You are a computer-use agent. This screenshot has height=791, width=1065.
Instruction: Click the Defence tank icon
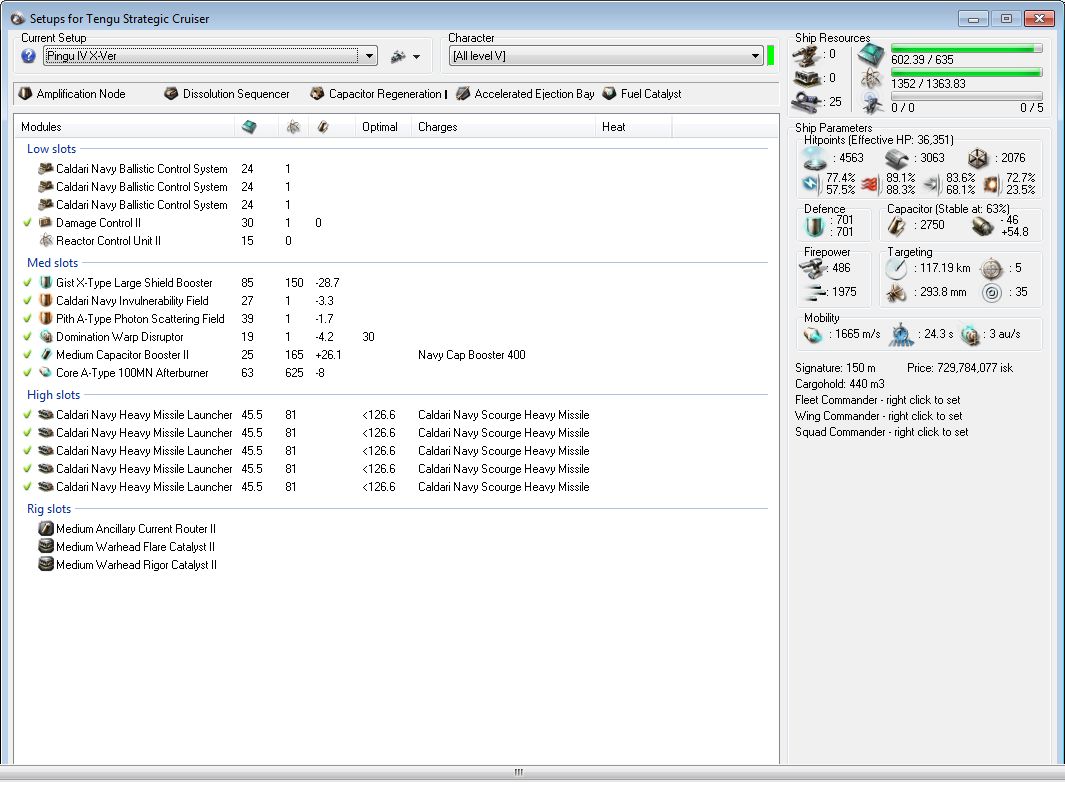click(x=814, y=227)
